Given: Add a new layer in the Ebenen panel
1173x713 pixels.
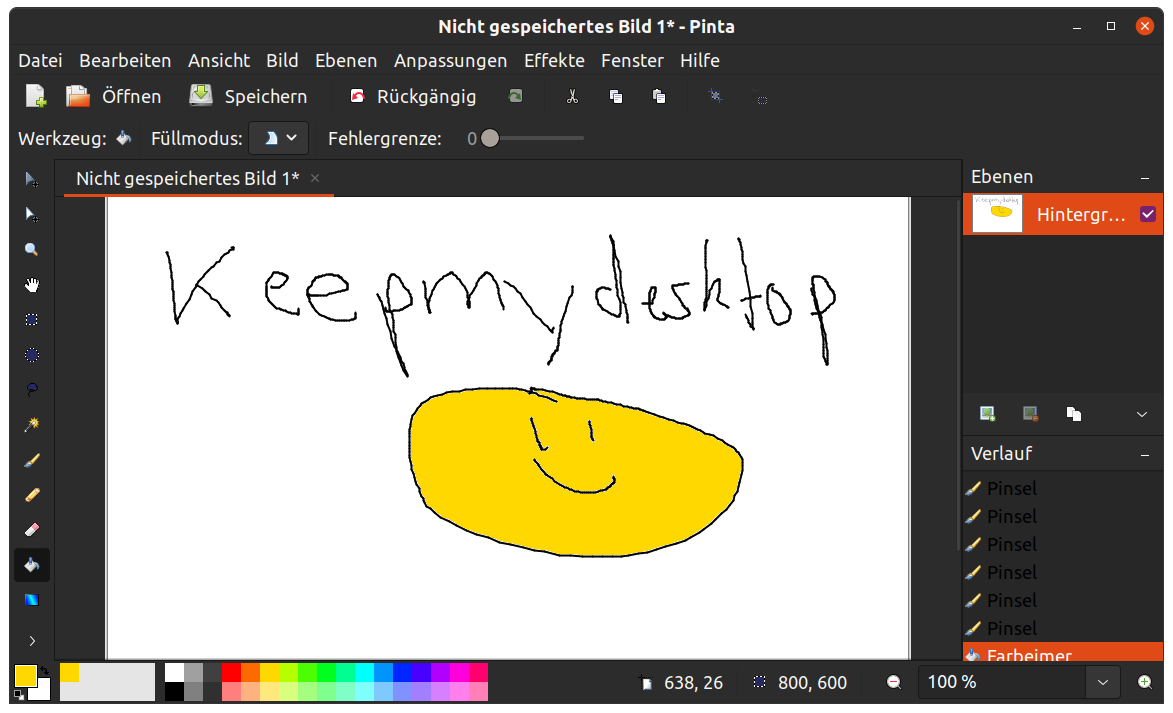Looking at the screenshot, I should click(987, 413).
